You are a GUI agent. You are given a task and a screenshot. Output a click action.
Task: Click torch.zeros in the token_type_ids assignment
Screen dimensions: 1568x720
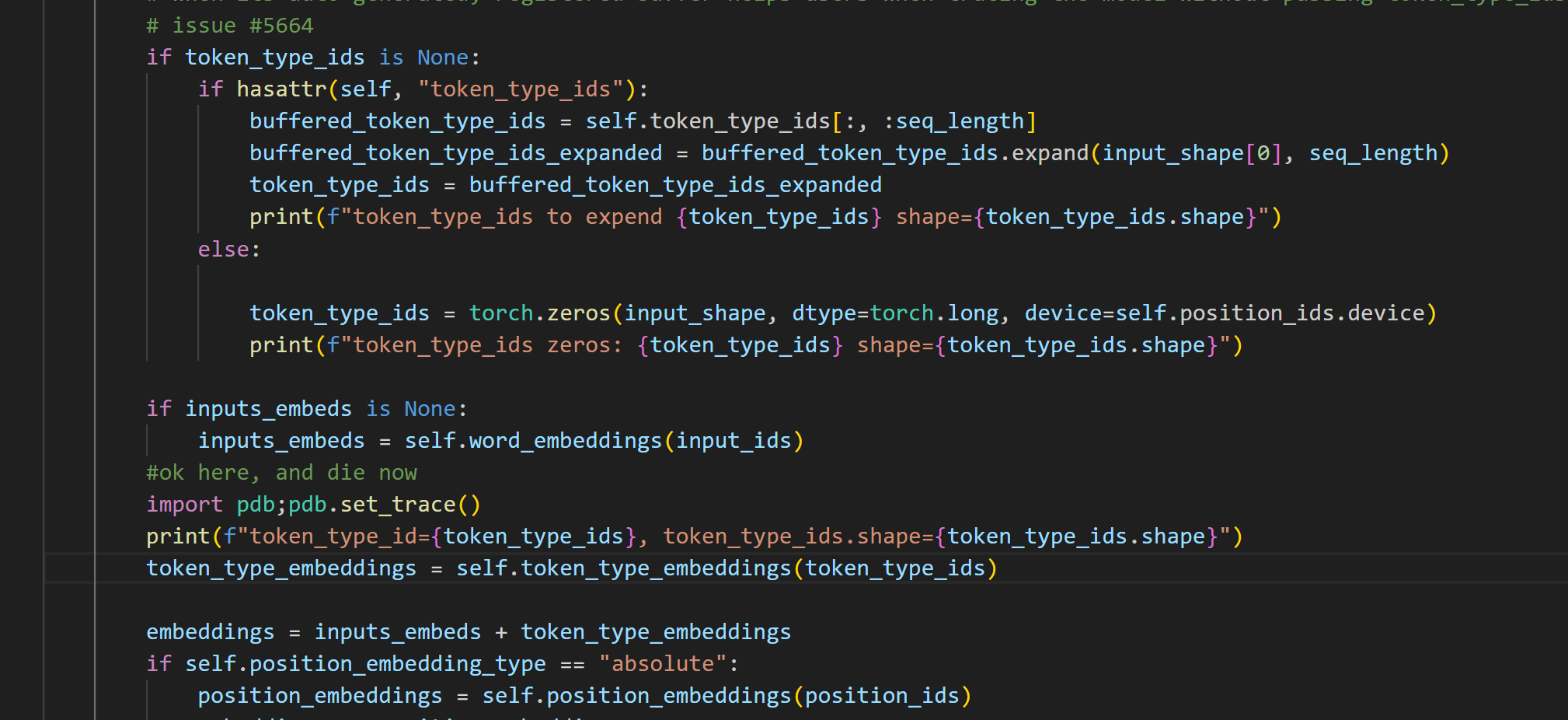(540, 313)
